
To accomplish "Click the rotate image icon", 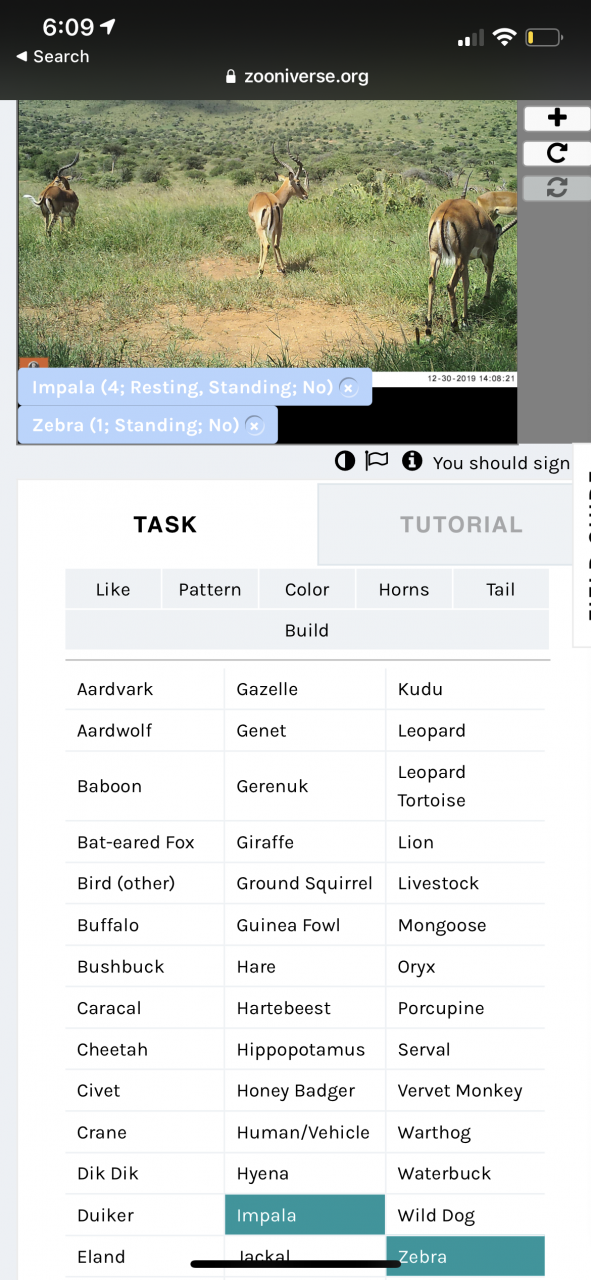I will pyautogui.click(x=557, y=153).
